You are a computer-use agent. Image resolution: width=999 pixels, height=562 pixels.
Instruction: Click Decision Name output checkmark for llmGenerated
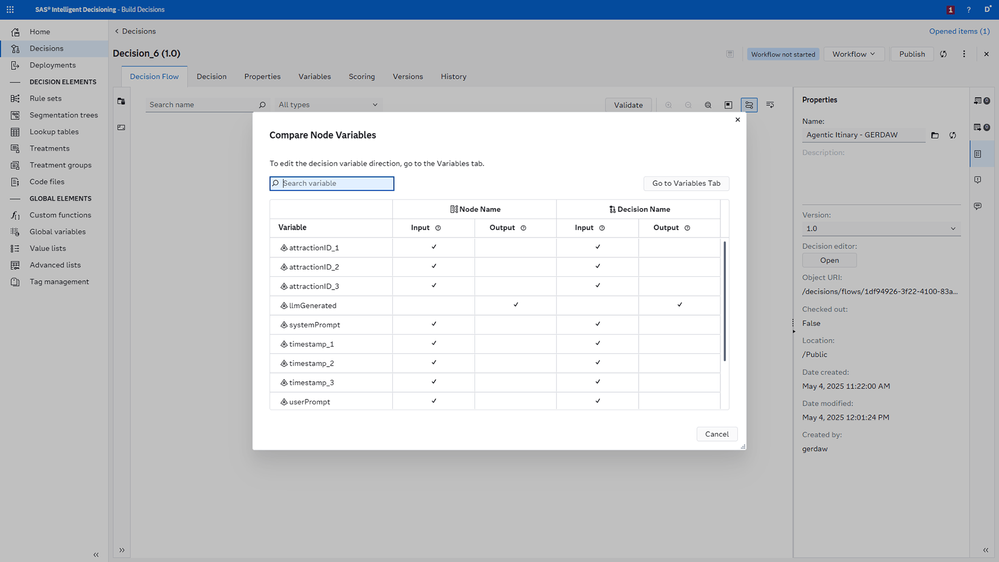tap(680, 305)
